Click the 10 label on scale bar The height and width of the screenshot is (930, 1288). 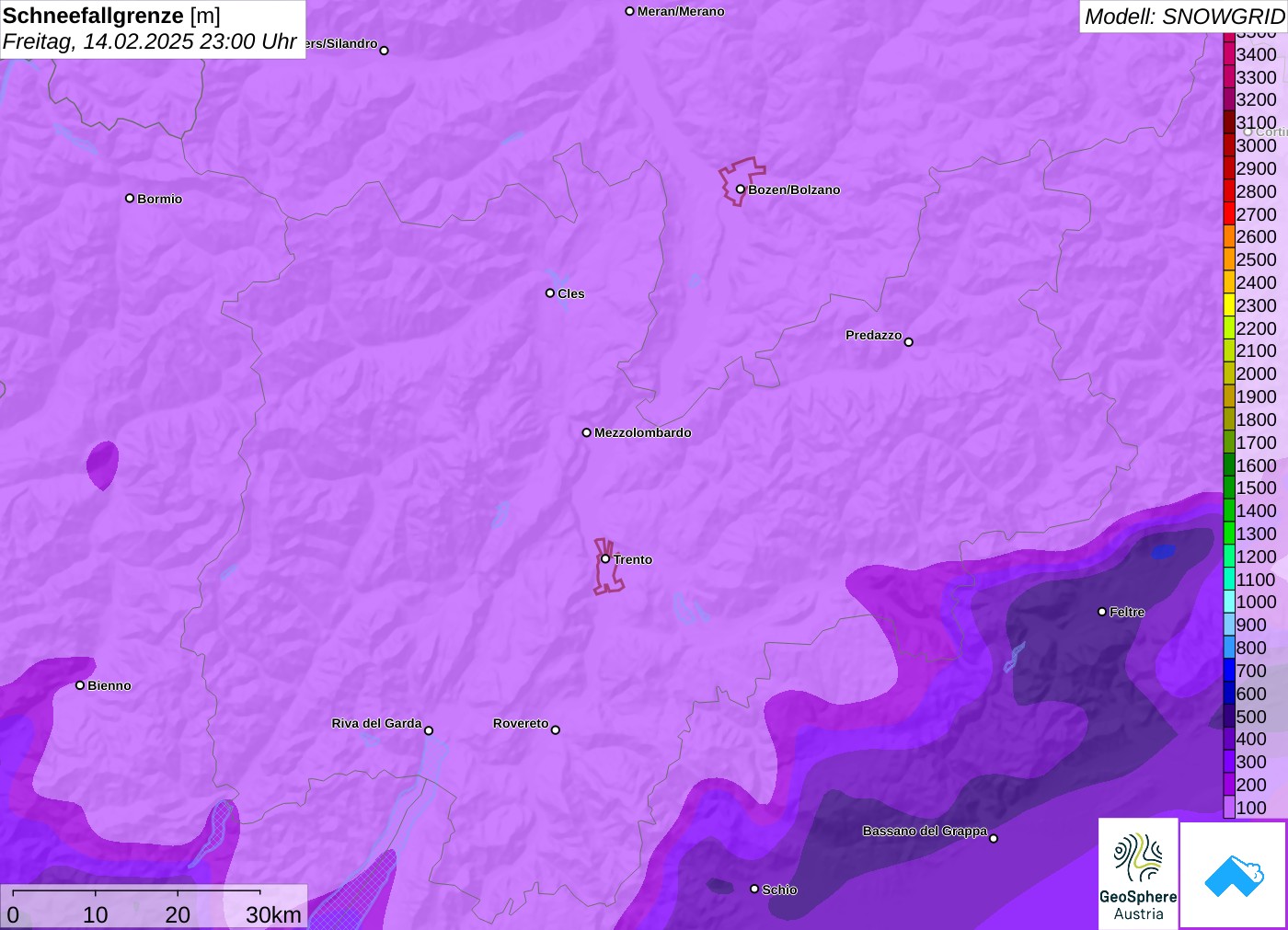pyautogui.click(x=96, y=914)
